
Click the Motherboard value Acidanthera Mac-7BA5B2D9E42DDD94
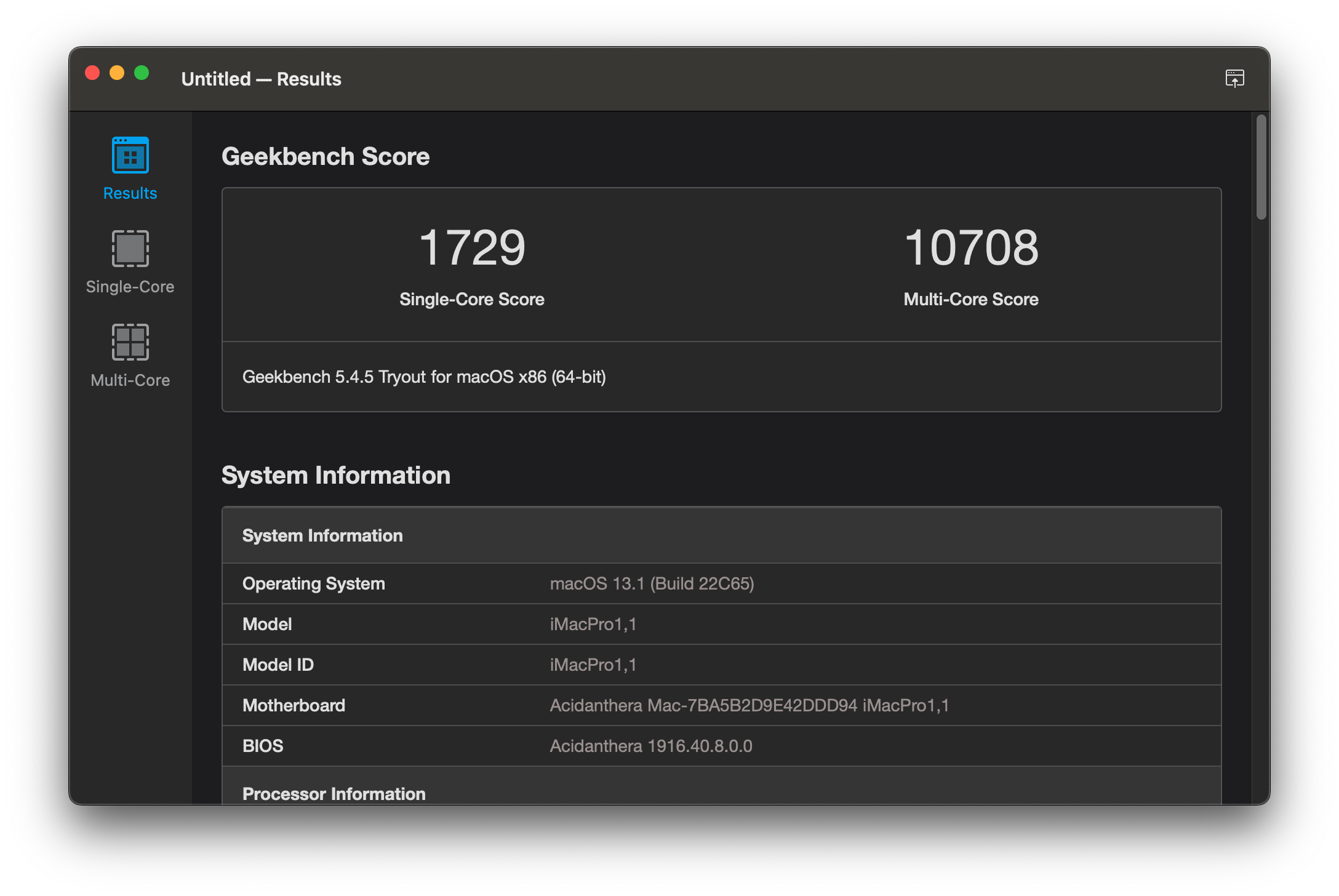click(749, 705)
